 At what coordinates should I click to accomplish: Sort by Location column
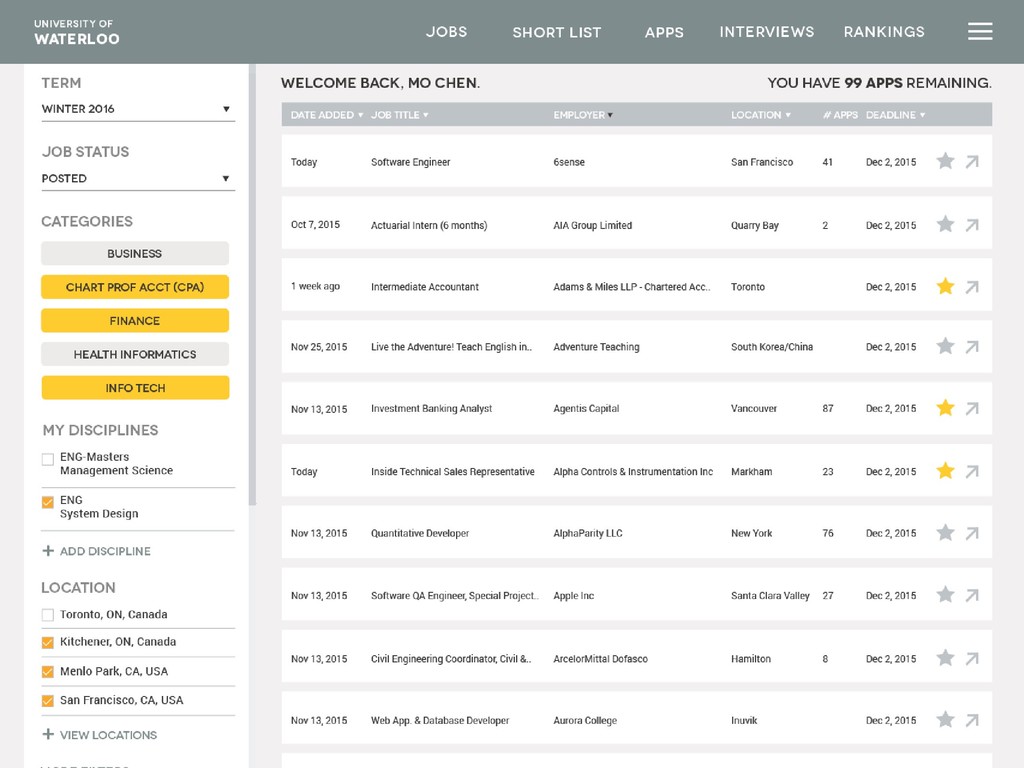761,115
